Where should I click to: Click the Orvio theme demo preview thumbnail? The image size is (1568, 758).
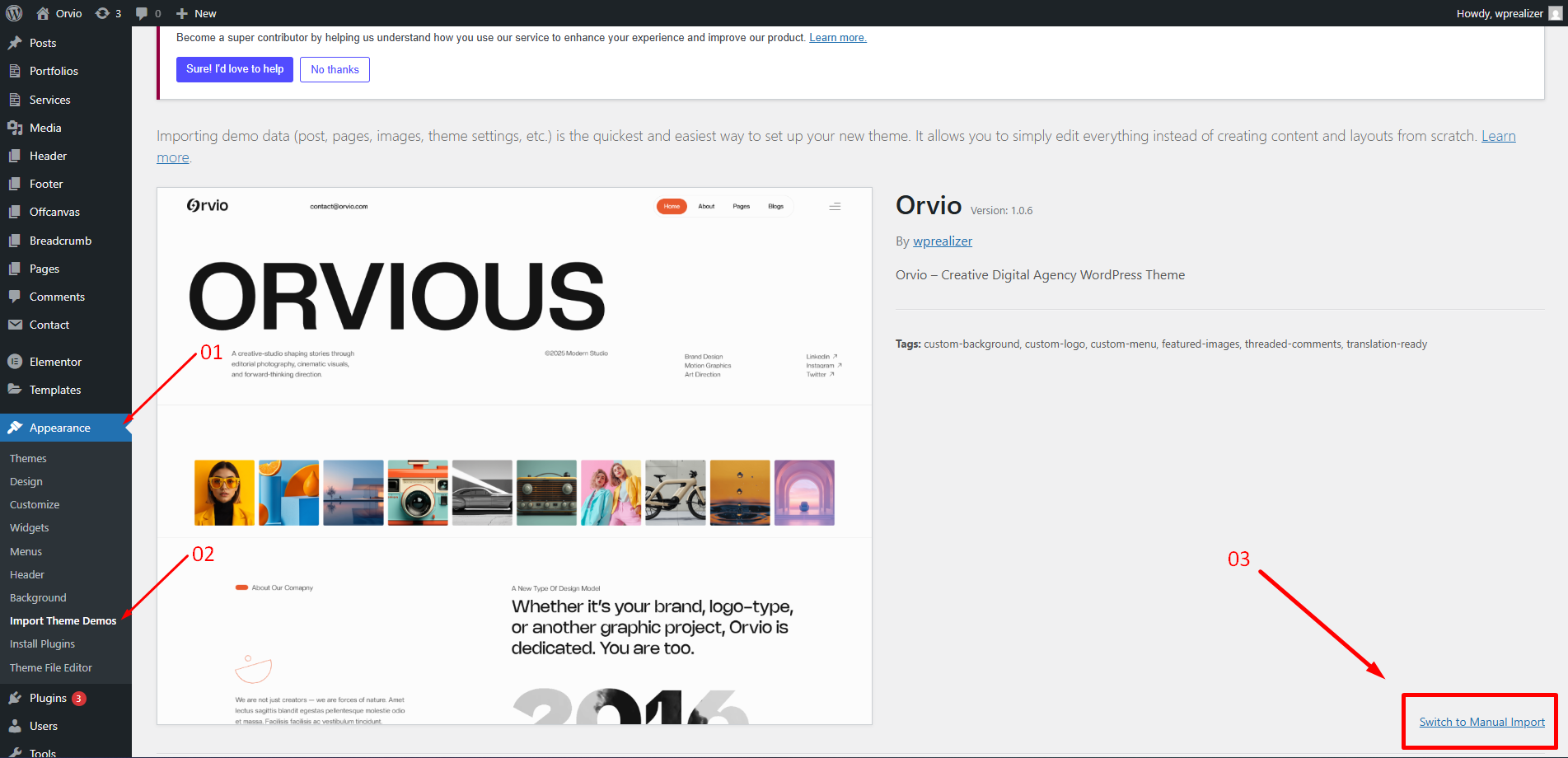pos(514,456)
